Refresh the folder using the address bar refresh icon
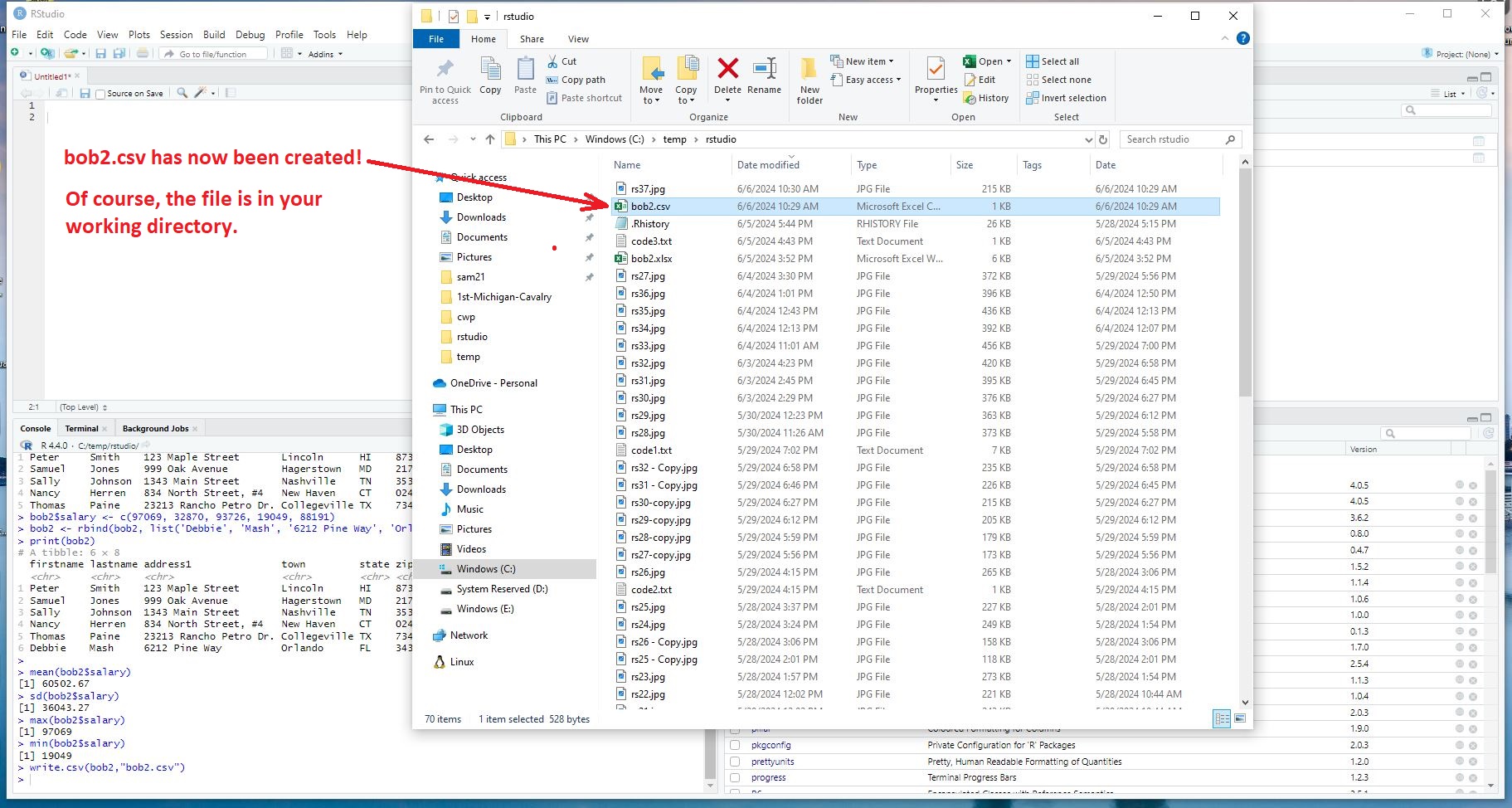Viewport: 1512px width, 808px height. point(1103,139)
